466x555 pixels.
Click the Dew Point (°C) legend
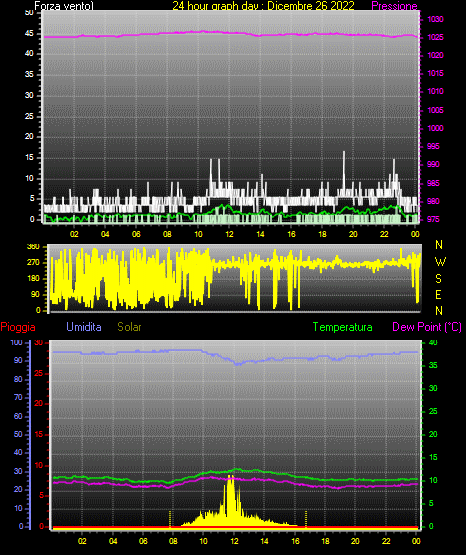click(x=427, y=327)
